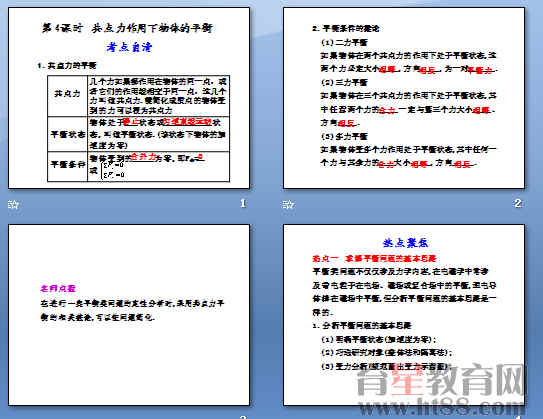This screenshot has height=419, width=543.
Task: Select the slide 3 thumbnail with magenta heading
Action: click(129, 315)
